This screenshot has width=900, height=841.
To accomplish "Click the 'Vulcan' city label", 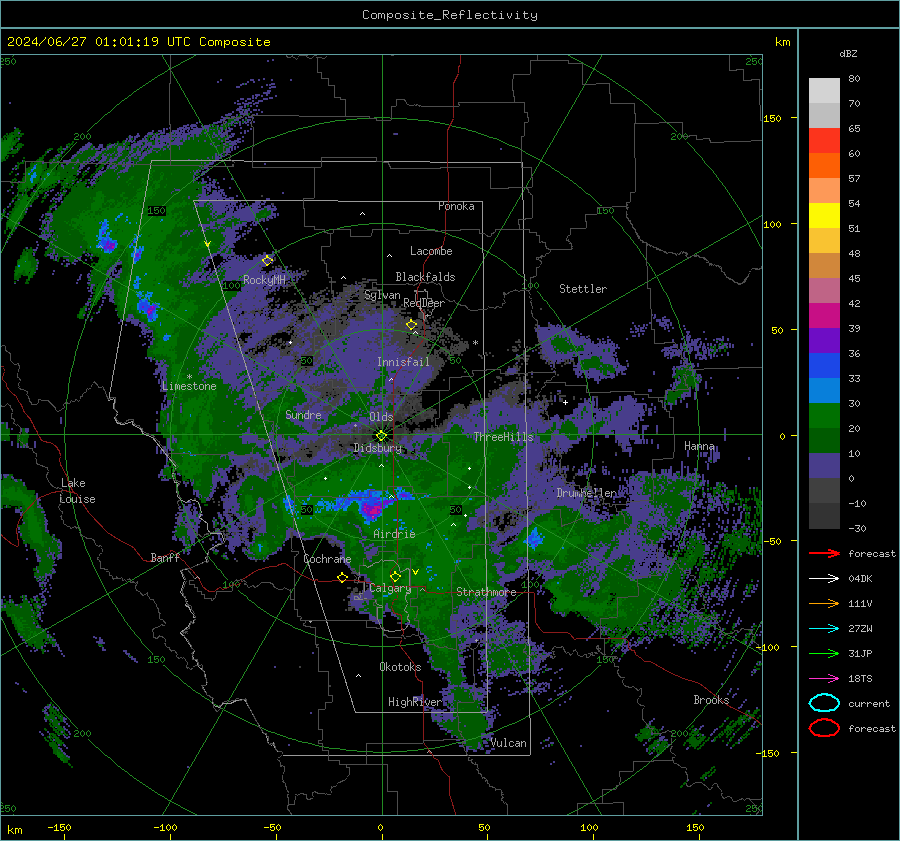I will point(509,743).
